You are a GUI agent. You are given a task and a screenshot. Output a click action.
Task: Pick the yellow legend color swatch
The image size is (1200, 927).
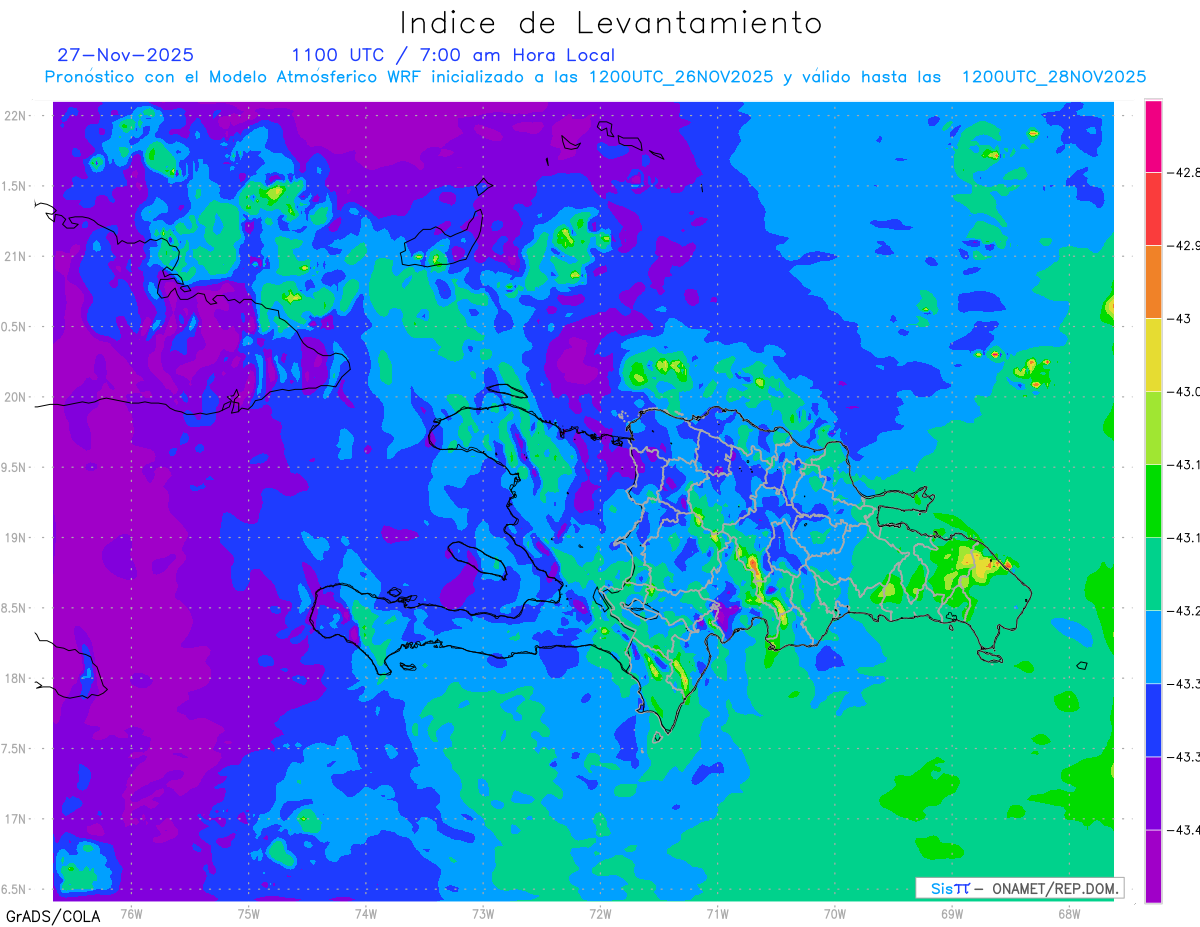tap(1153, 355)
